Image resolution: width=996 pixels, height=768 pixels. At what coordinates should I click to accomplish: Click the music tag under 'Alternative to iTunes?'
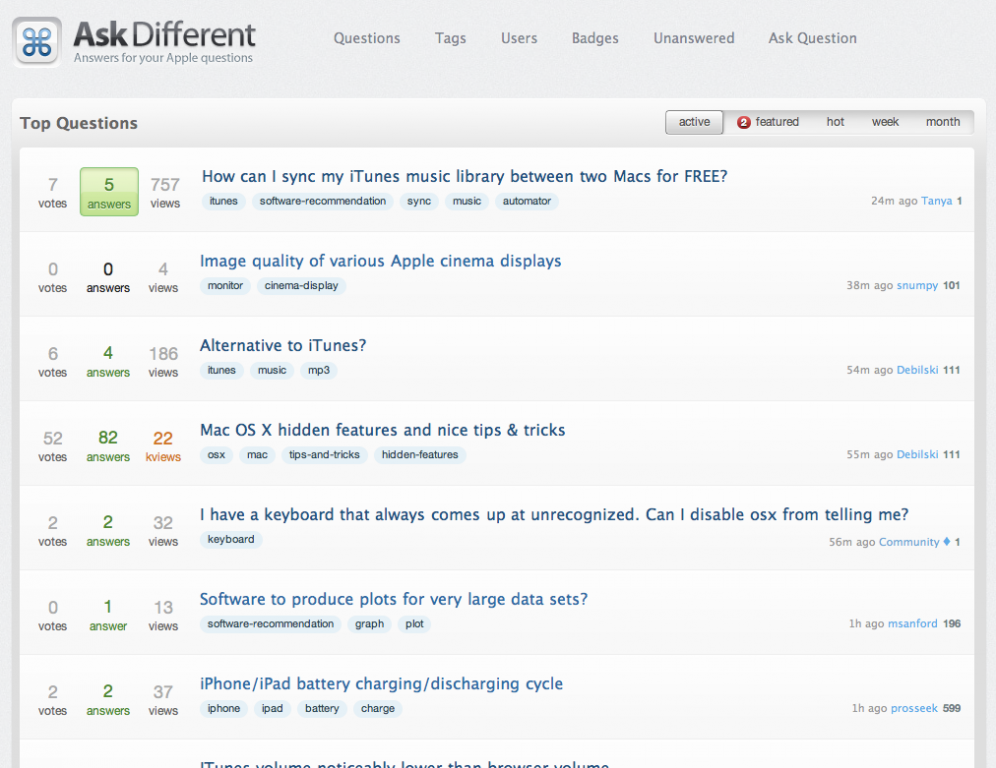(x=272, y=370)
